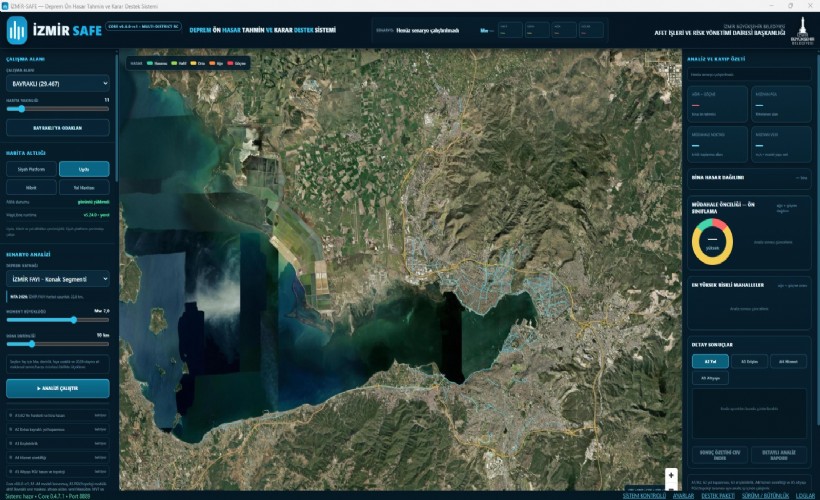The width and height of the screenshot is (820, 500).
Task: Click the İZMİR SAFE logo icon
Action: 17,30
